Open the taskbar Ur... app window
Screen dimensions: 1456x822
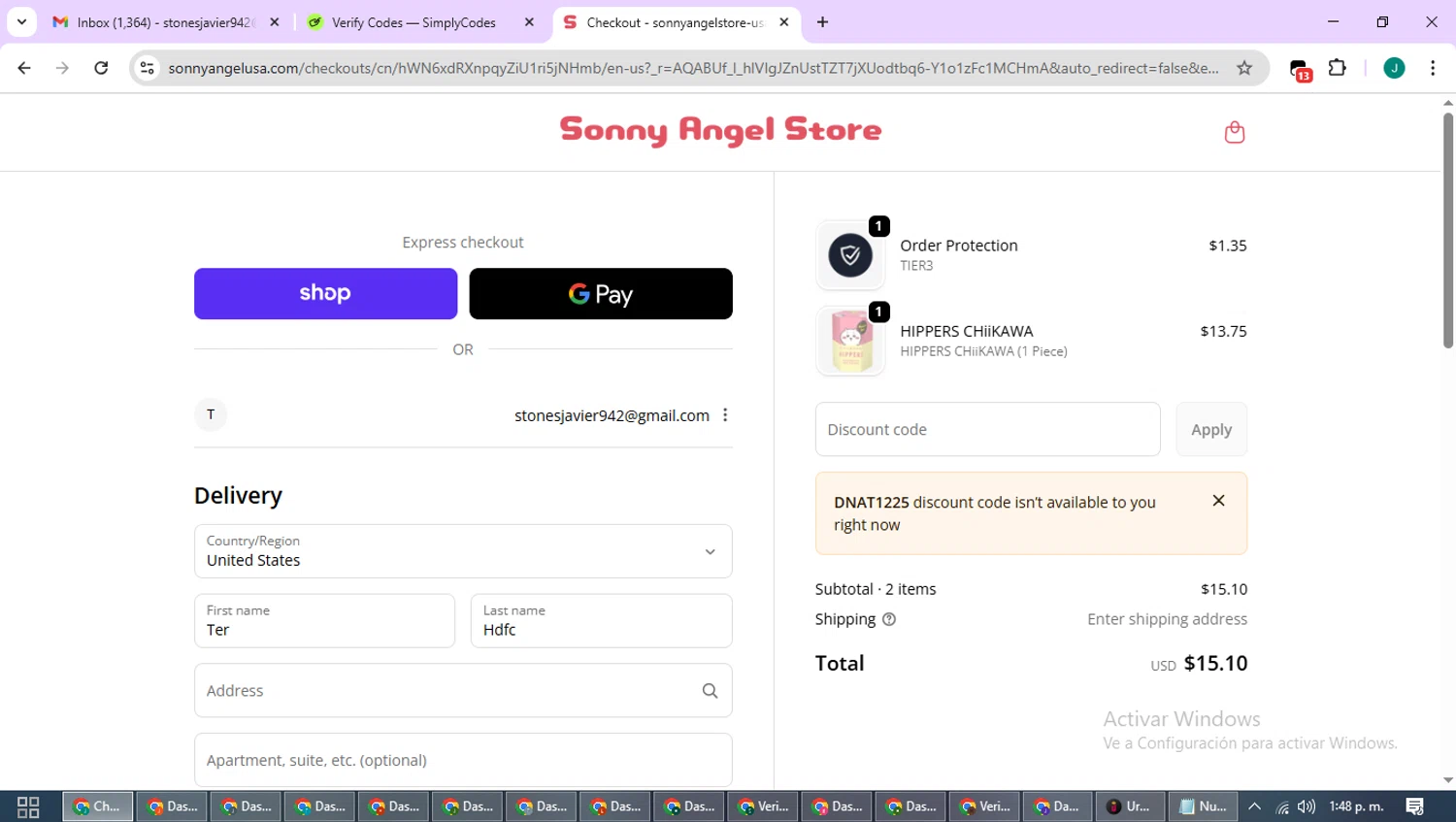pyautogui.click(x=1130, y=806)
